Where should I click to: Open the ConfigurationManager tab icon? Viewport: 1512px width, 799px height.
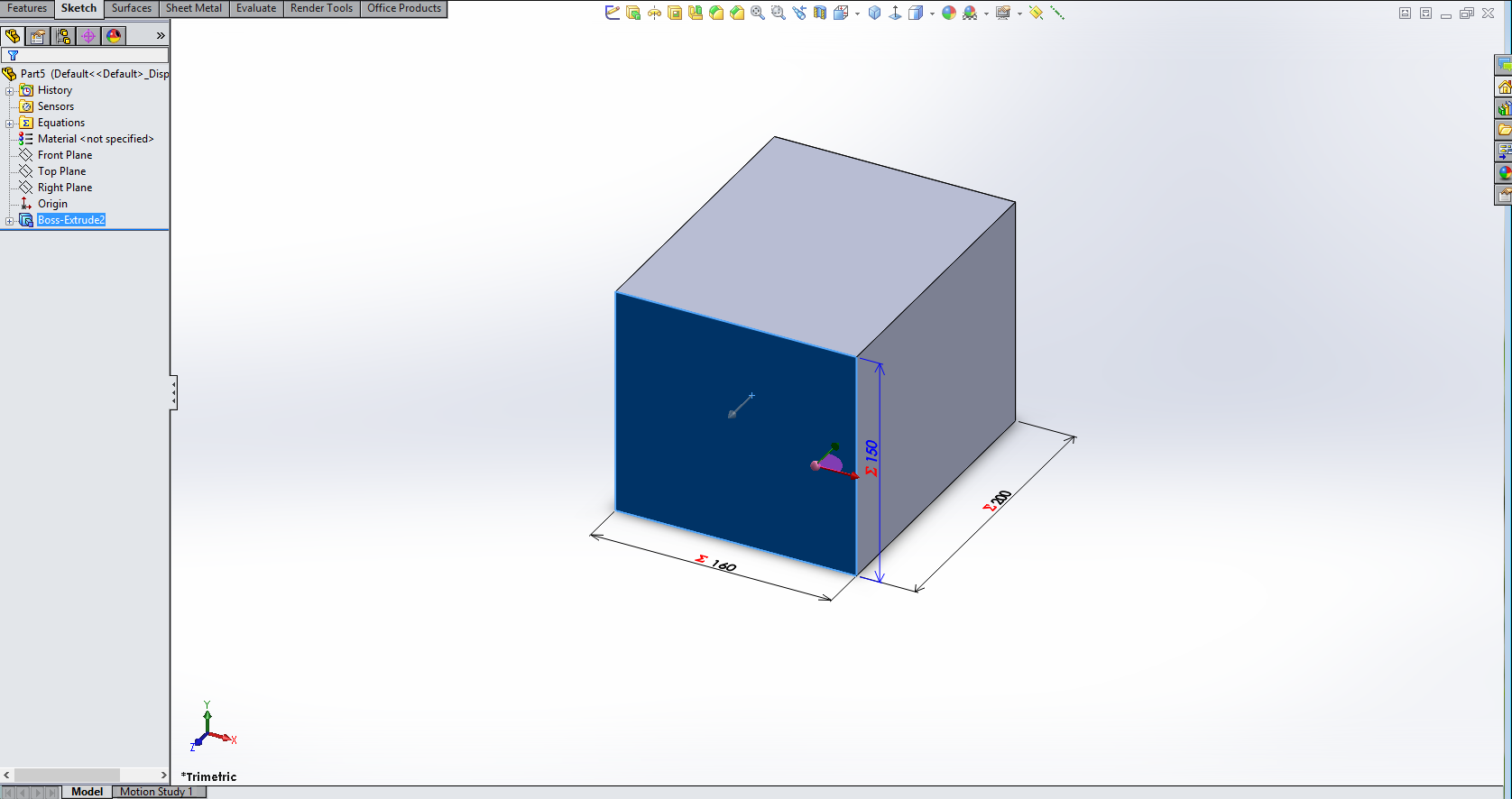(x=63, y=36)
